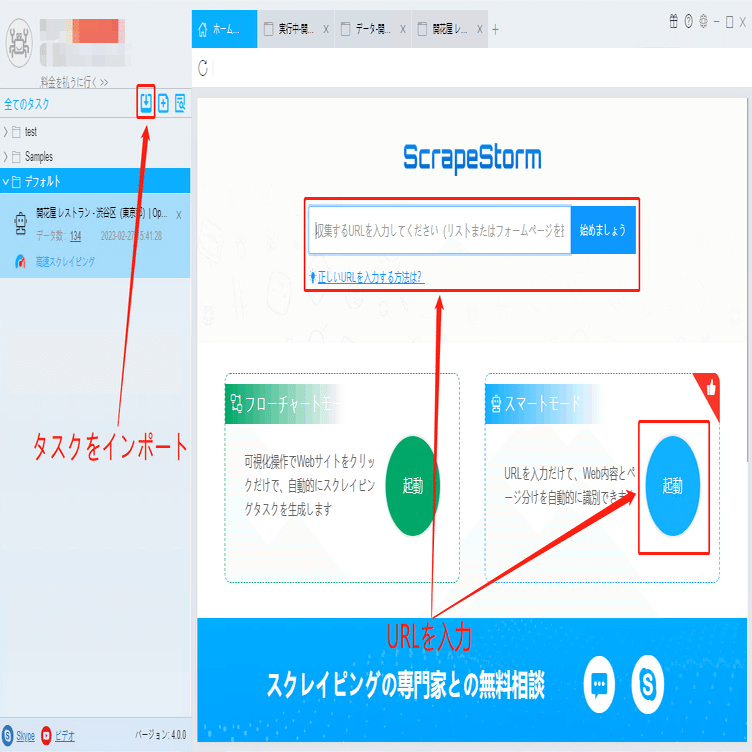
Task: Click the import task icon in sidebar
Action: (x=146, y=103)
